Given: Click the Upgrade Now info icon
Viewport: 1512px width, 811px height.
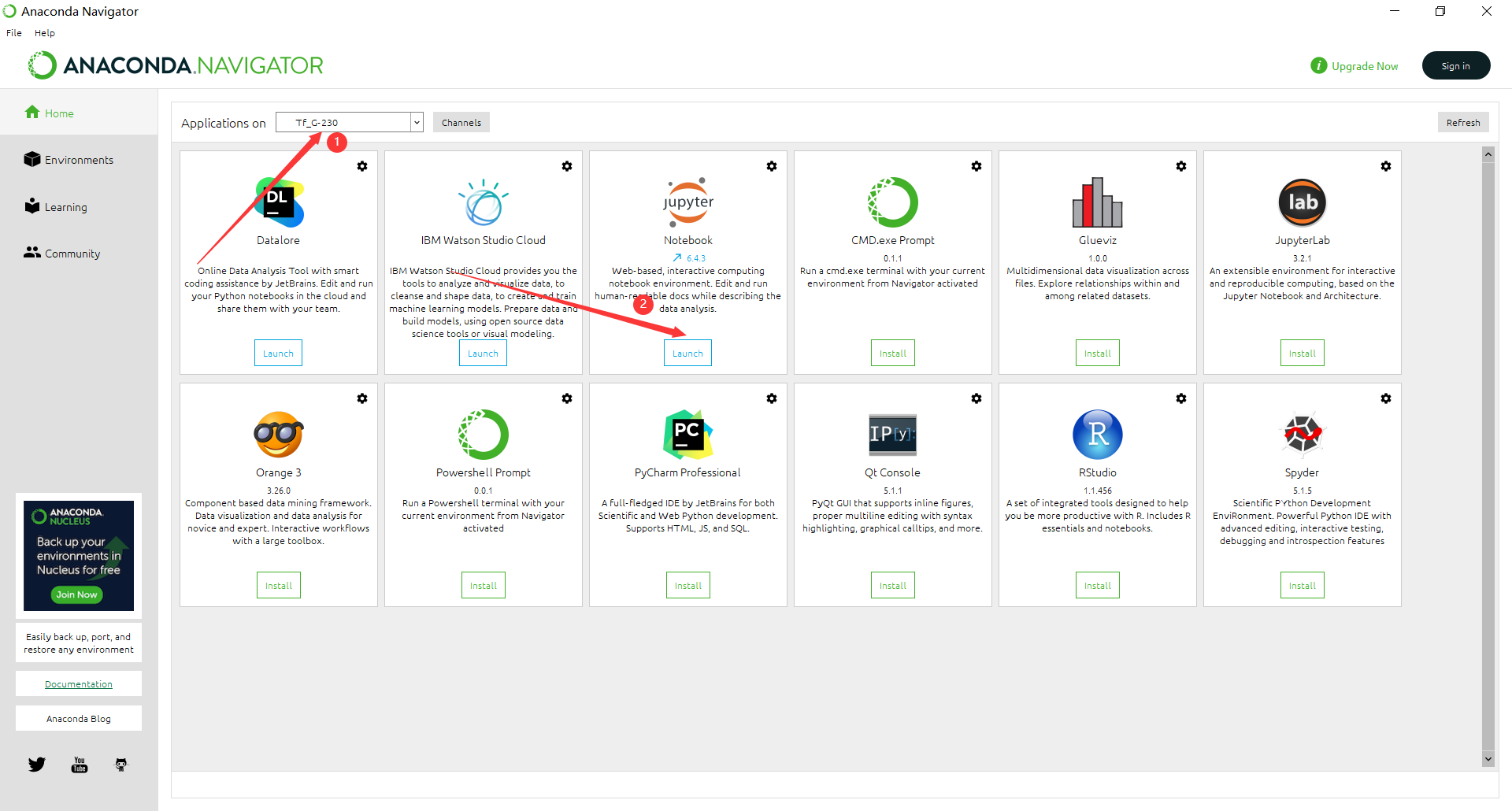Looking at the screenshot, I should pos(1319,65).
